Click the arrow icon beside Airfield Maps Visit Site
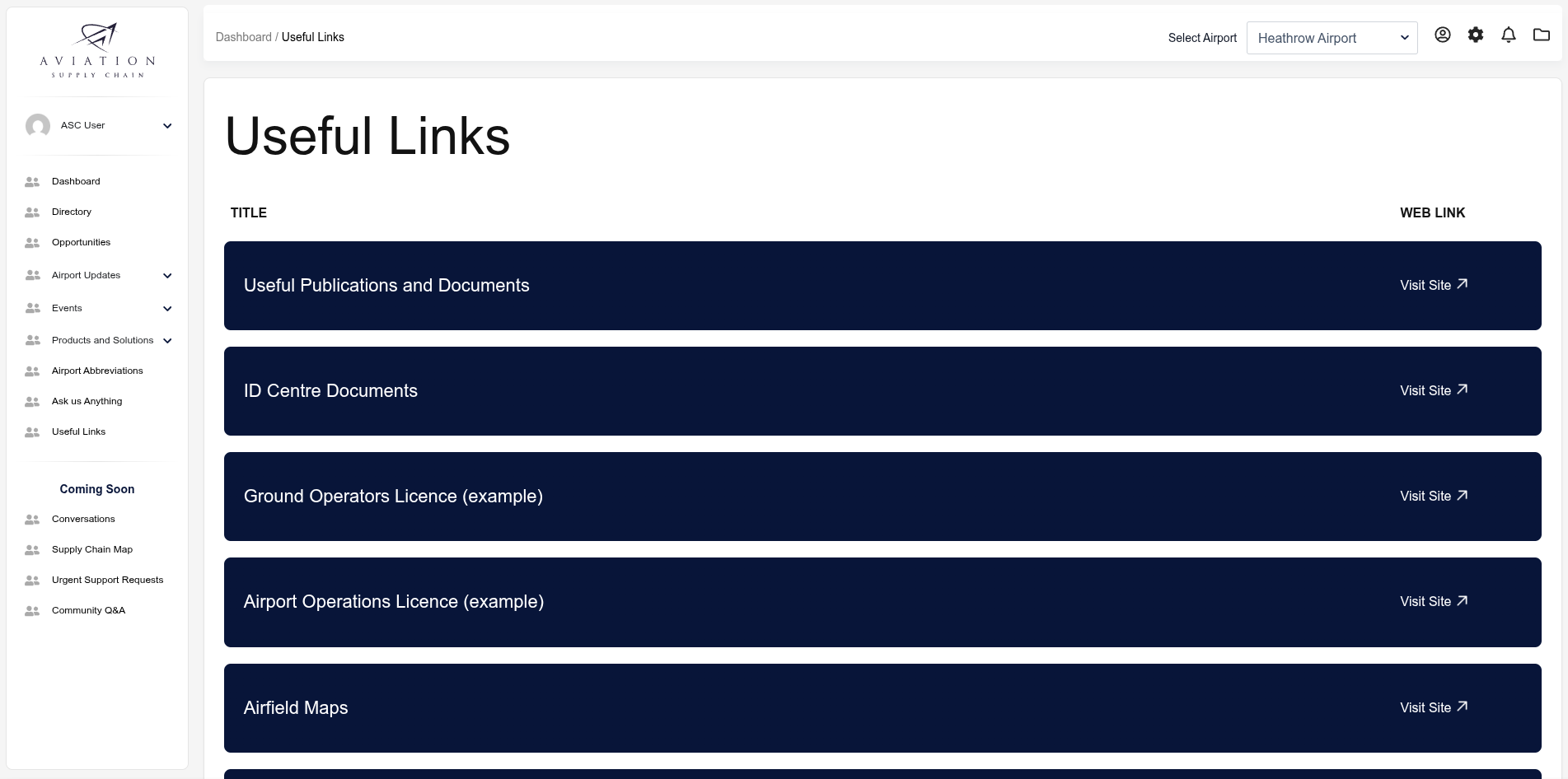This screenshot has height=779, width=1568. tap(1463, 707)
